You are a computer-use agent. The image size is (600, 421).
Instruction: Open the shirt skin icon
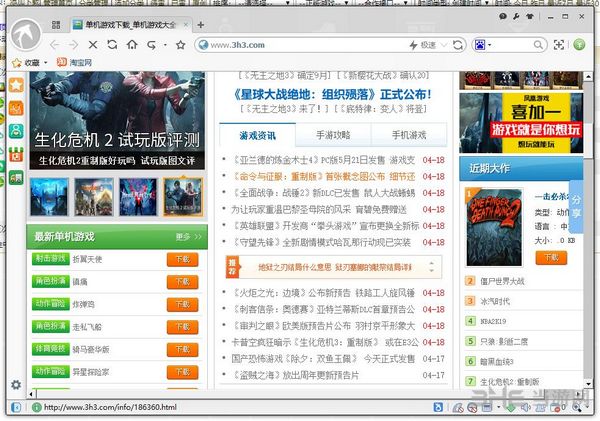point(530,16)
